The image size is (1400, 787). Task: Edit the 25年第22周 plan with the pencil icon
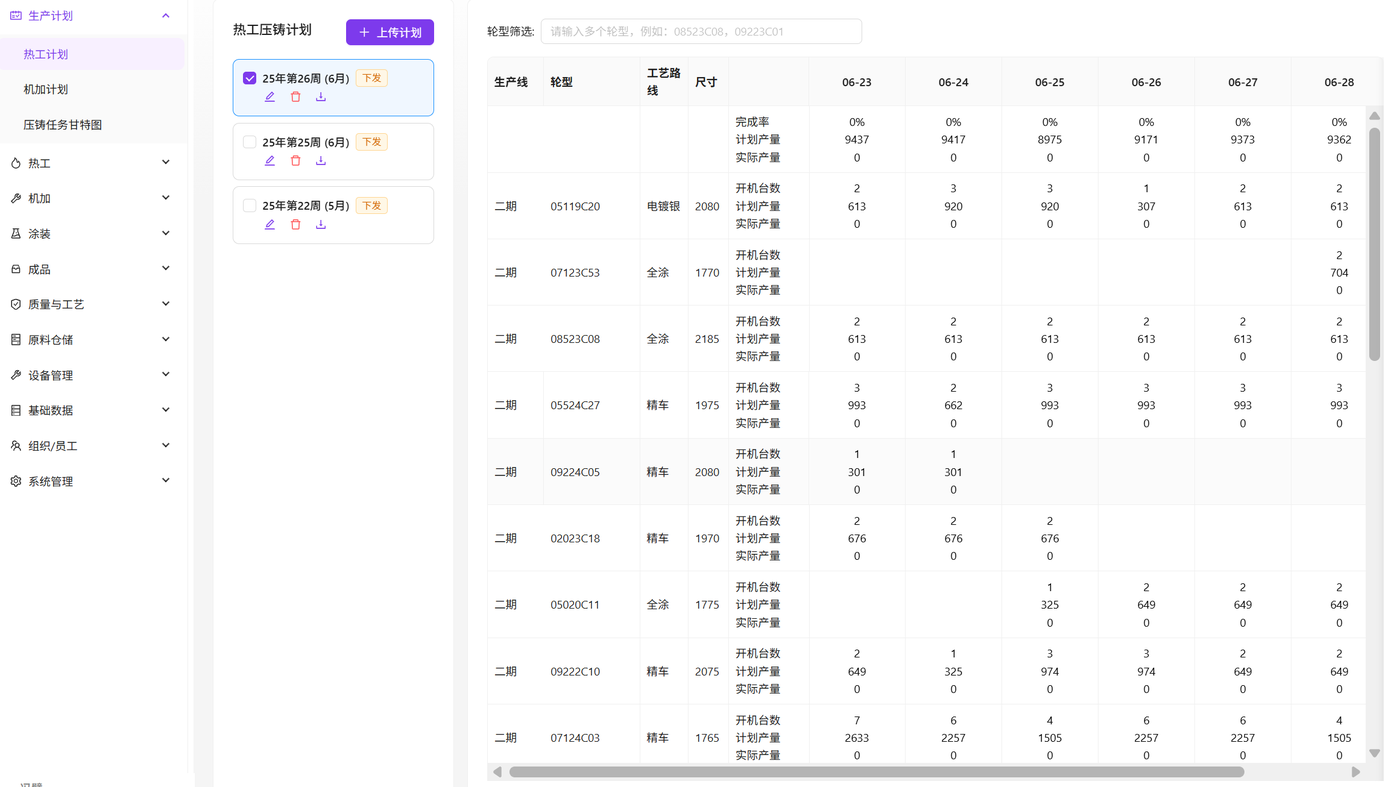coord(270,225)
